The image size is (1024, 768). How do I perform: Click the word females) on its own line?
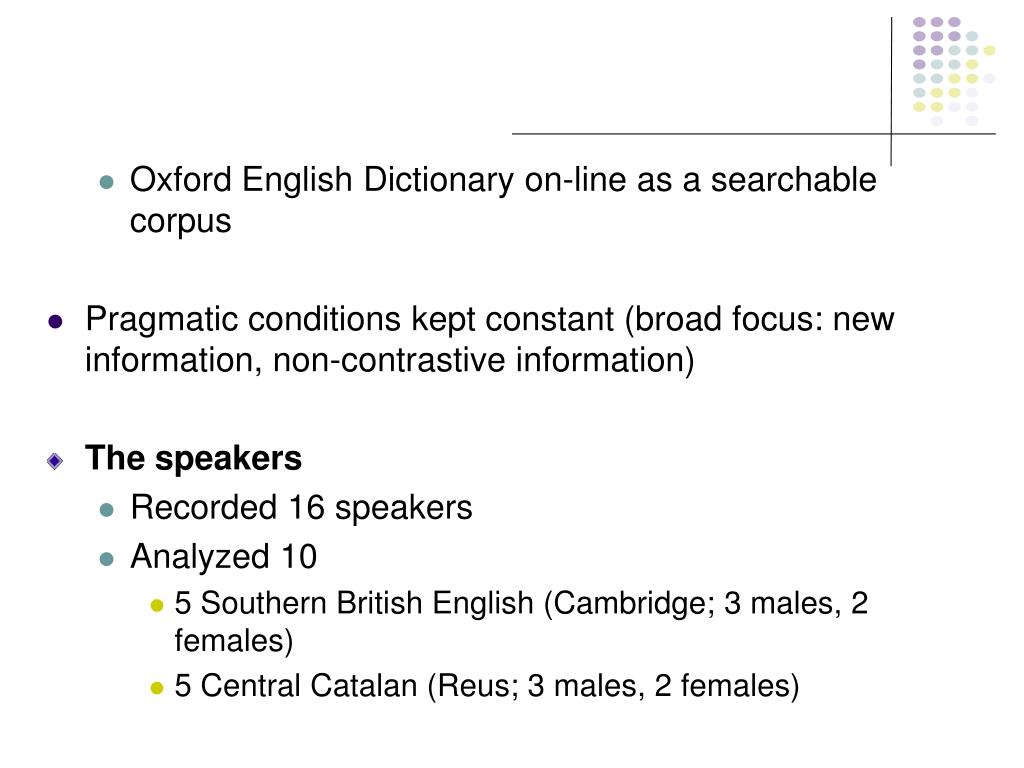tap(234, 641)
